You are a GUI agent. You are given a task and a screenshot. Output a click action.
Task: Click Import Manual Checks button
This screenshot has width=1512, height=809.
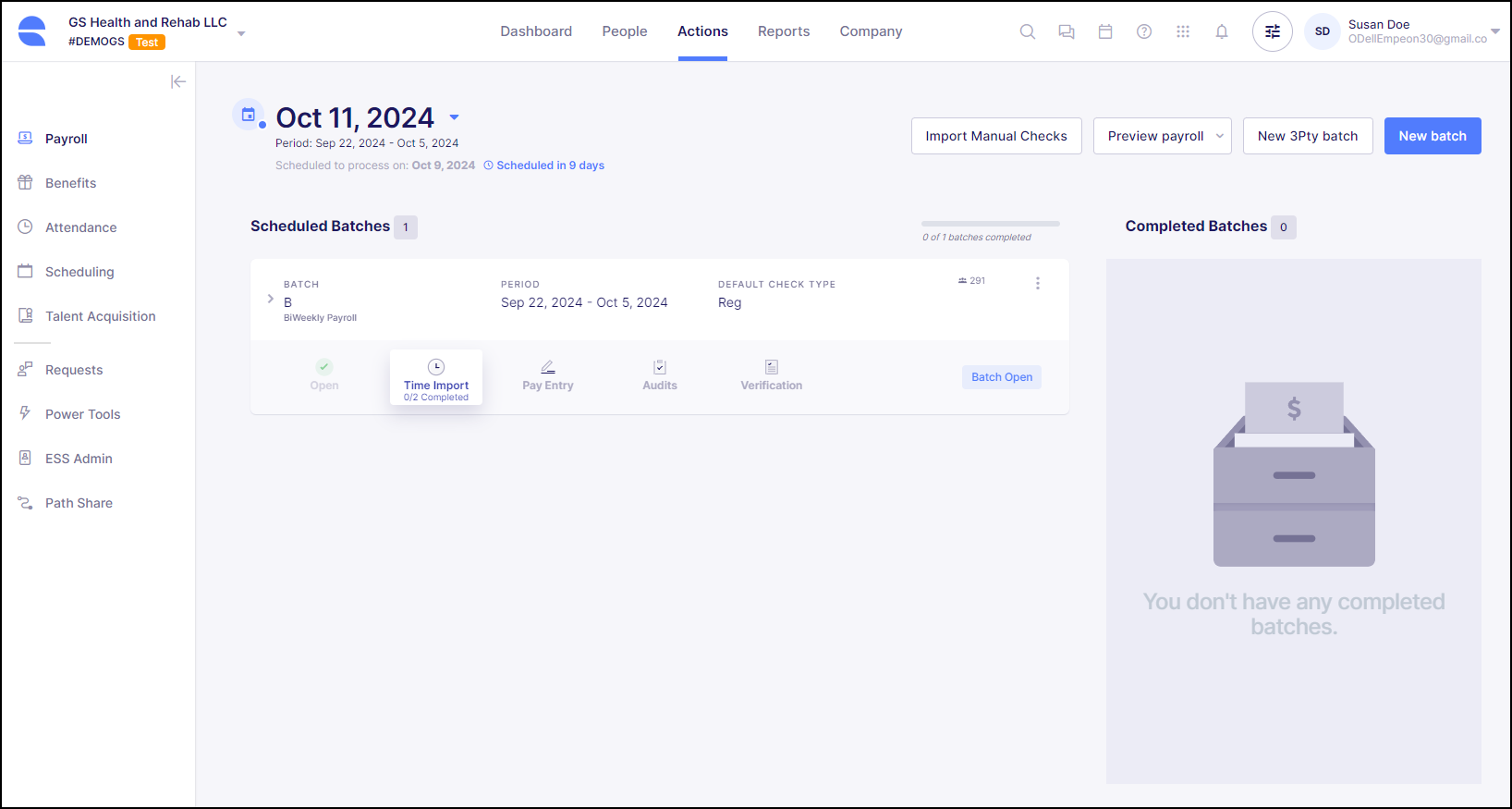995,136
